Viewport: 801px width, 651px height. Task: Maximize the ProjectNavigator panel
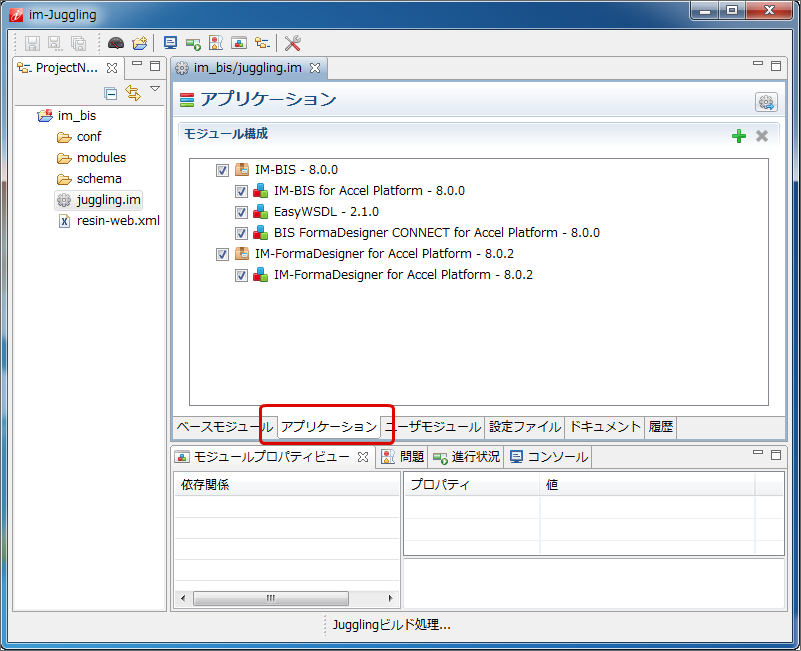click(x=155, y=66)
